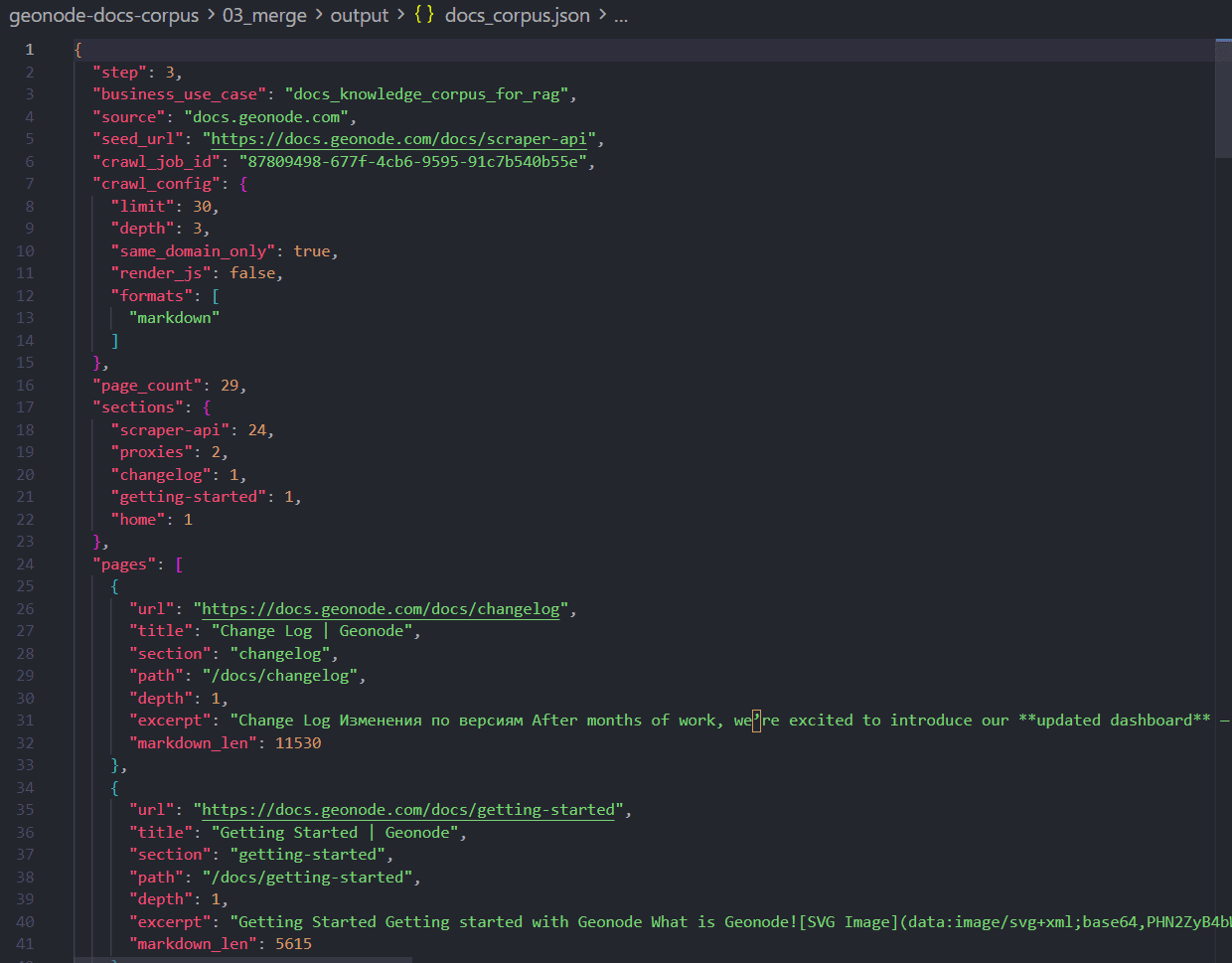This screenshot has width=1232, height=963.
Task: Open the seed_url scraper-api link
Action: coord(398,139)
